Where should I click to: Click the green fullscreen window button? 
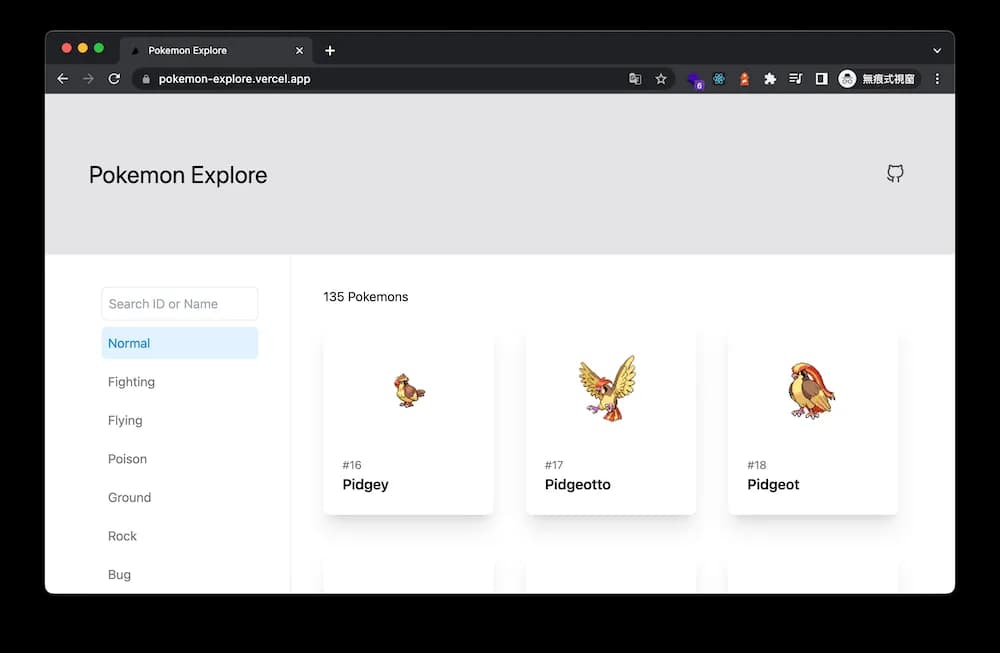tap(99, 48)
